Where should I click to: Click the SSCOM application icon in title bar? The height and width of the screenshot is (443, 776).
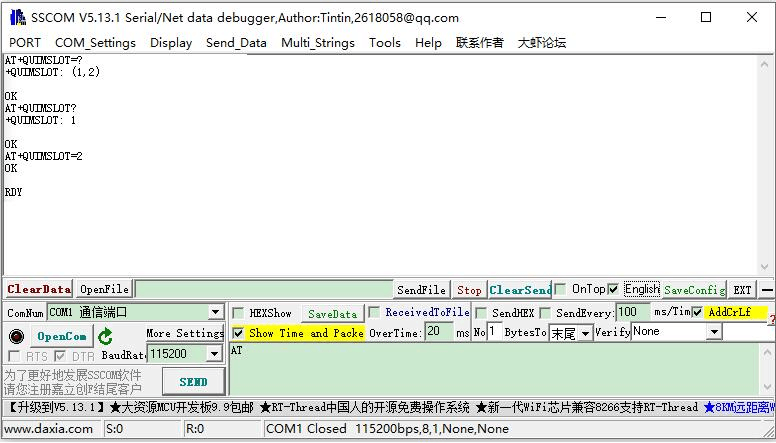pos(14,17)
